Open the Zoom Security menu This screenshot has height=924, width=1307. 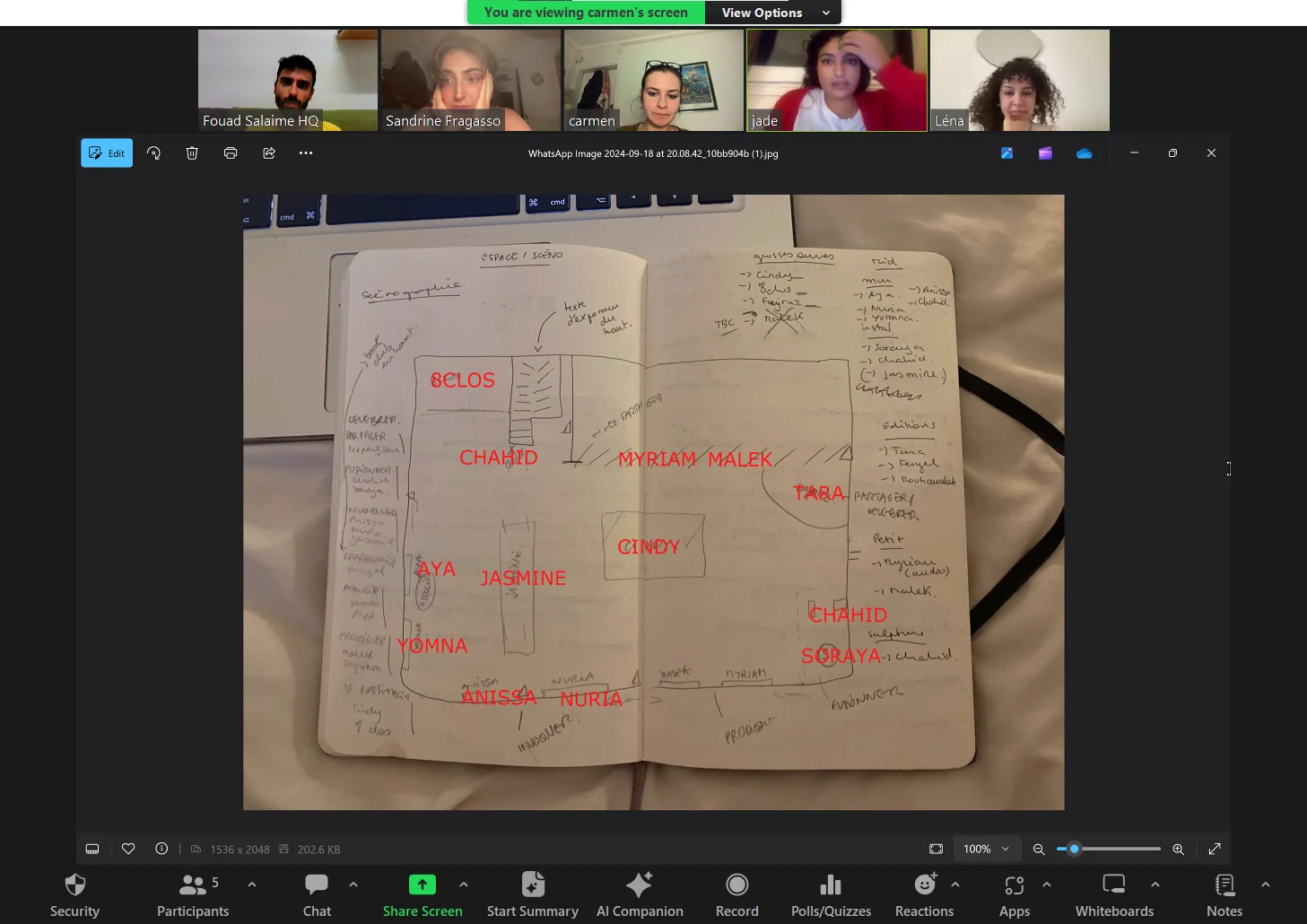74,895
